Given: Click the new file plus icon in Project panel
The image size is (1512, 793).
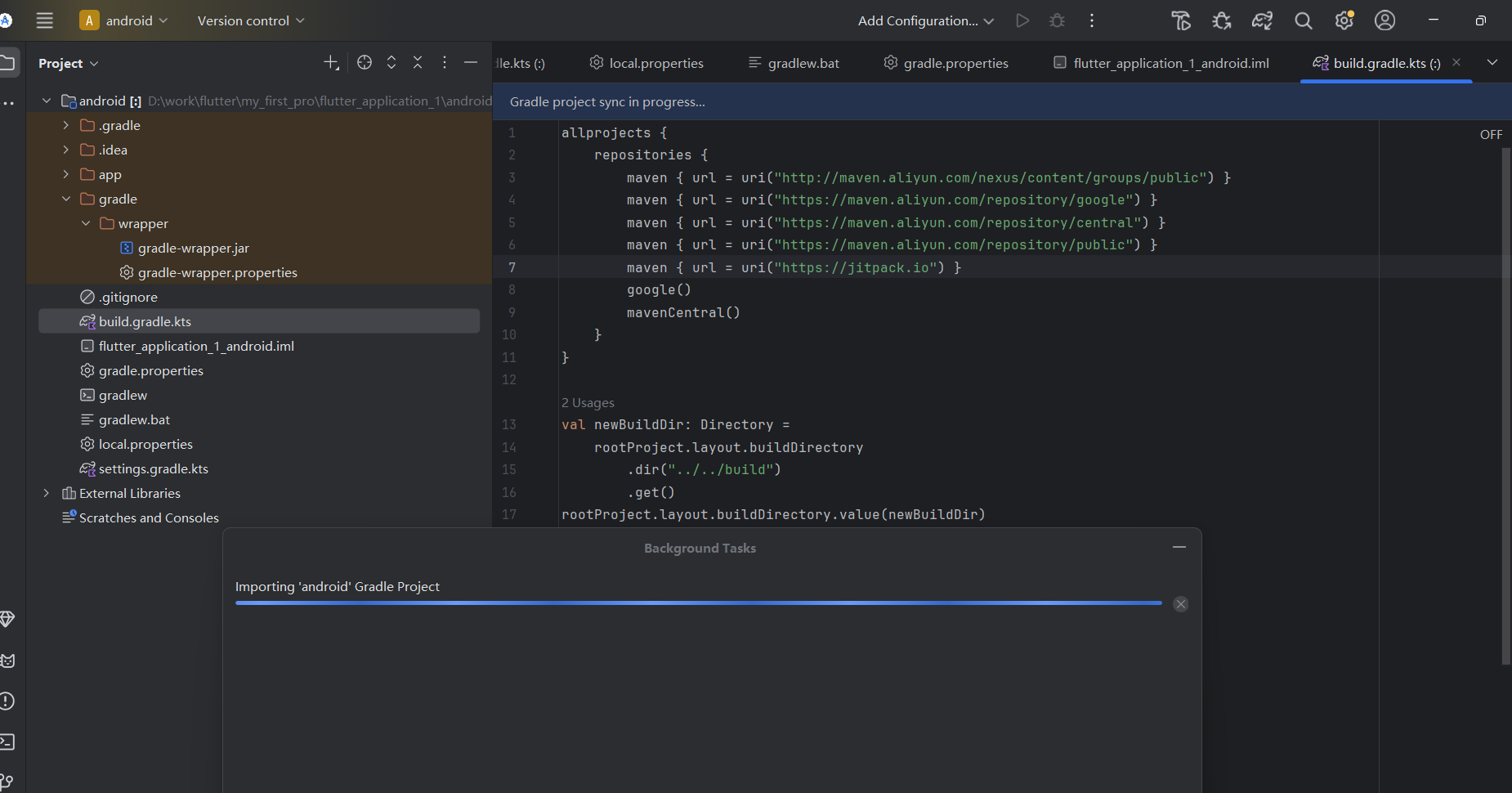Looking at the screenshot, I should click(331, 62).
